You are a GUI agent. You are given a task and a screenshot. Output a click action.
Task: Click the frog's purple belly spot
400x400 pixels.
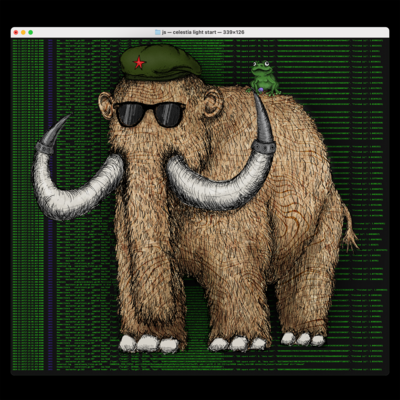click(262, 89)
